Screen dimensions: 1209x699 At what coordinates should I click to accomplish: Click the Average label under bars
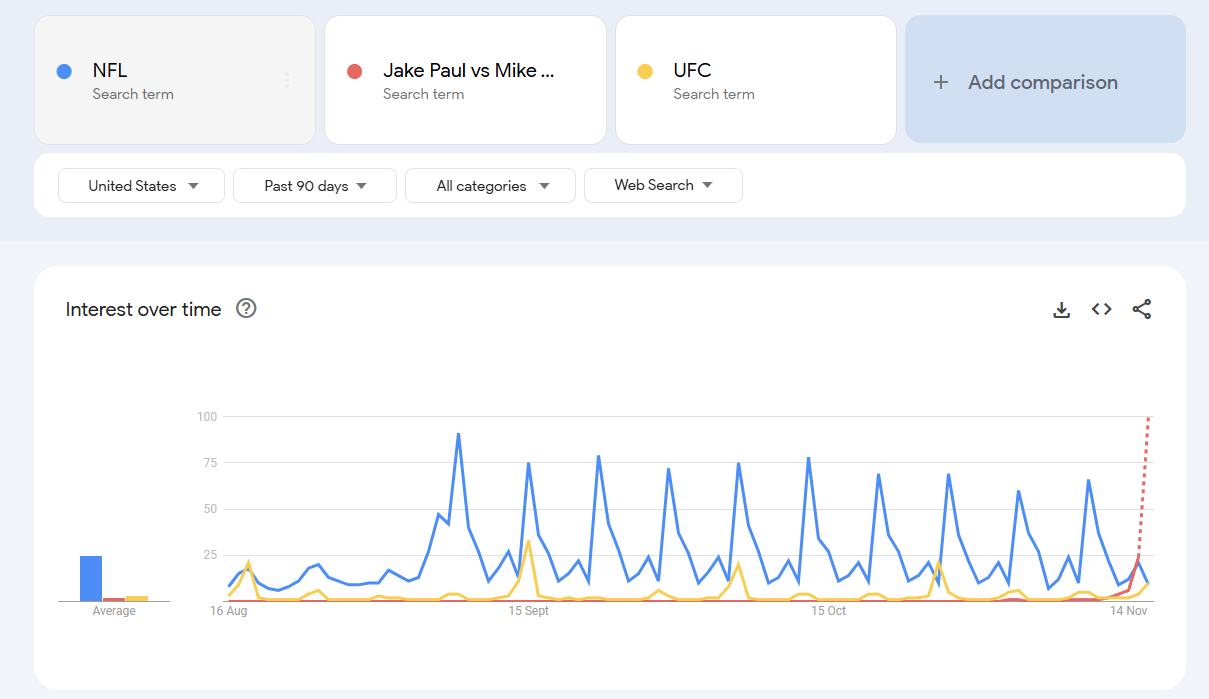click(114, 611)
